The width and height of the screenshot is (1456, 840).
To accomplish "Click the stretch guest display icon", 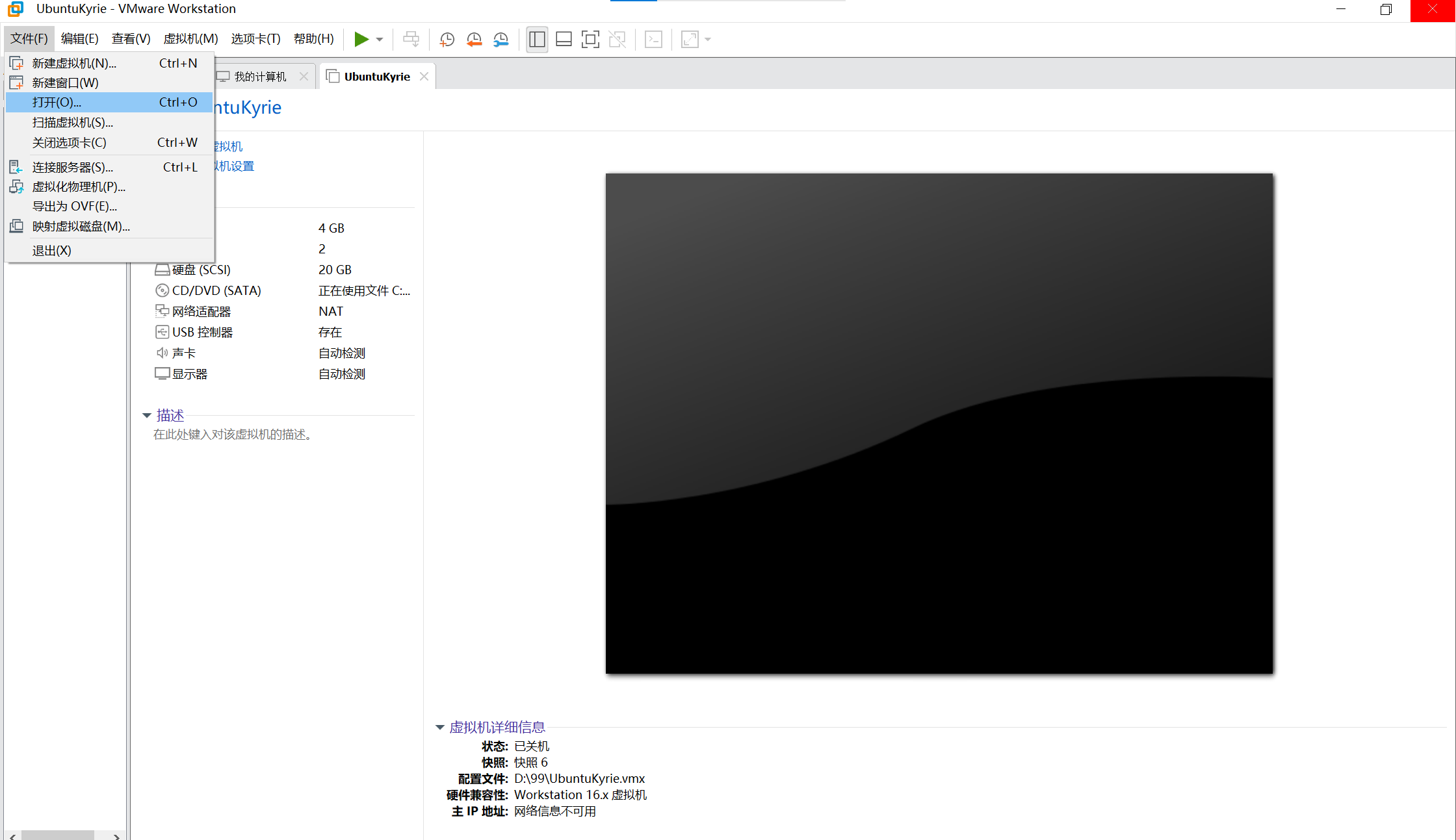I will click(690, 40).
